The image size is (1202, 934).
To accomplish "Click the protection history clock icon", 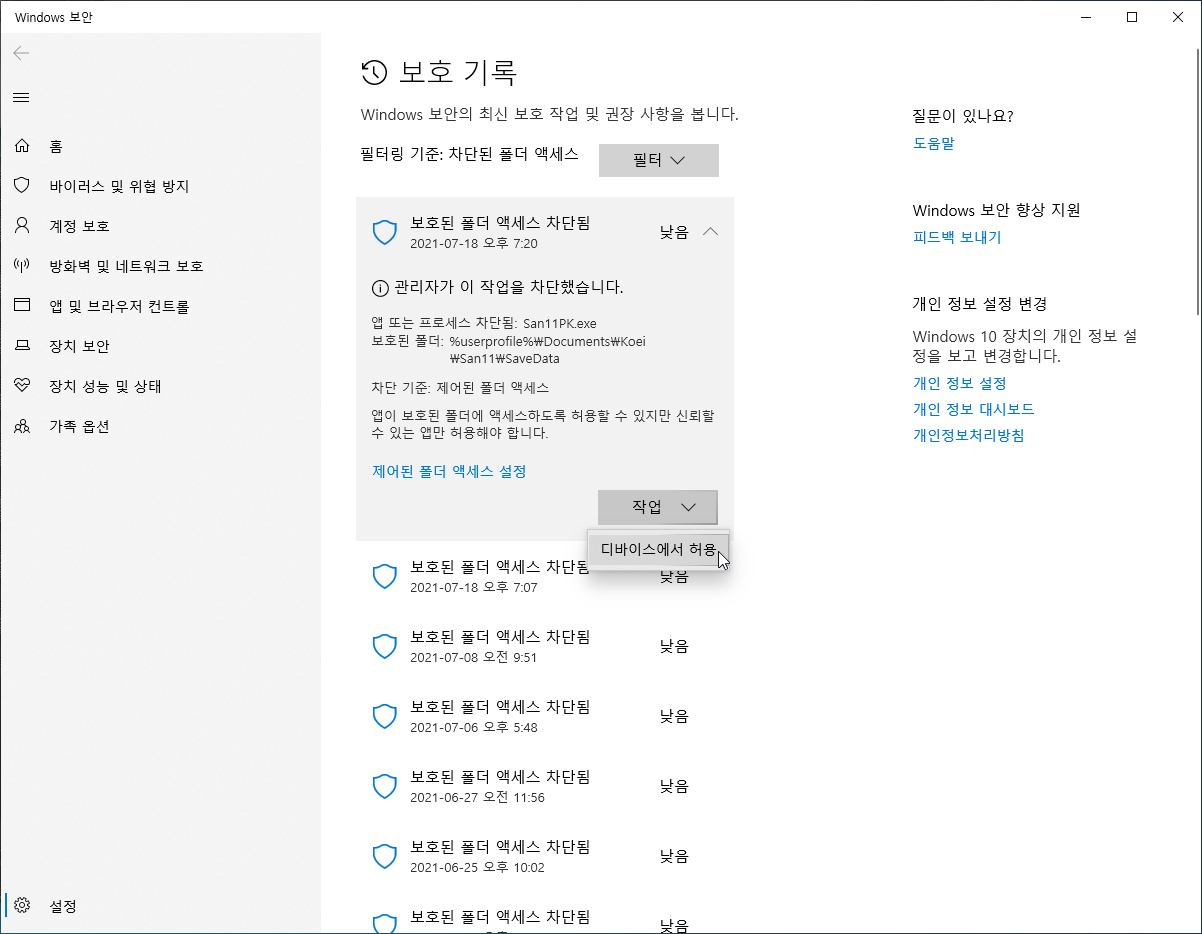I will point(374,72).
